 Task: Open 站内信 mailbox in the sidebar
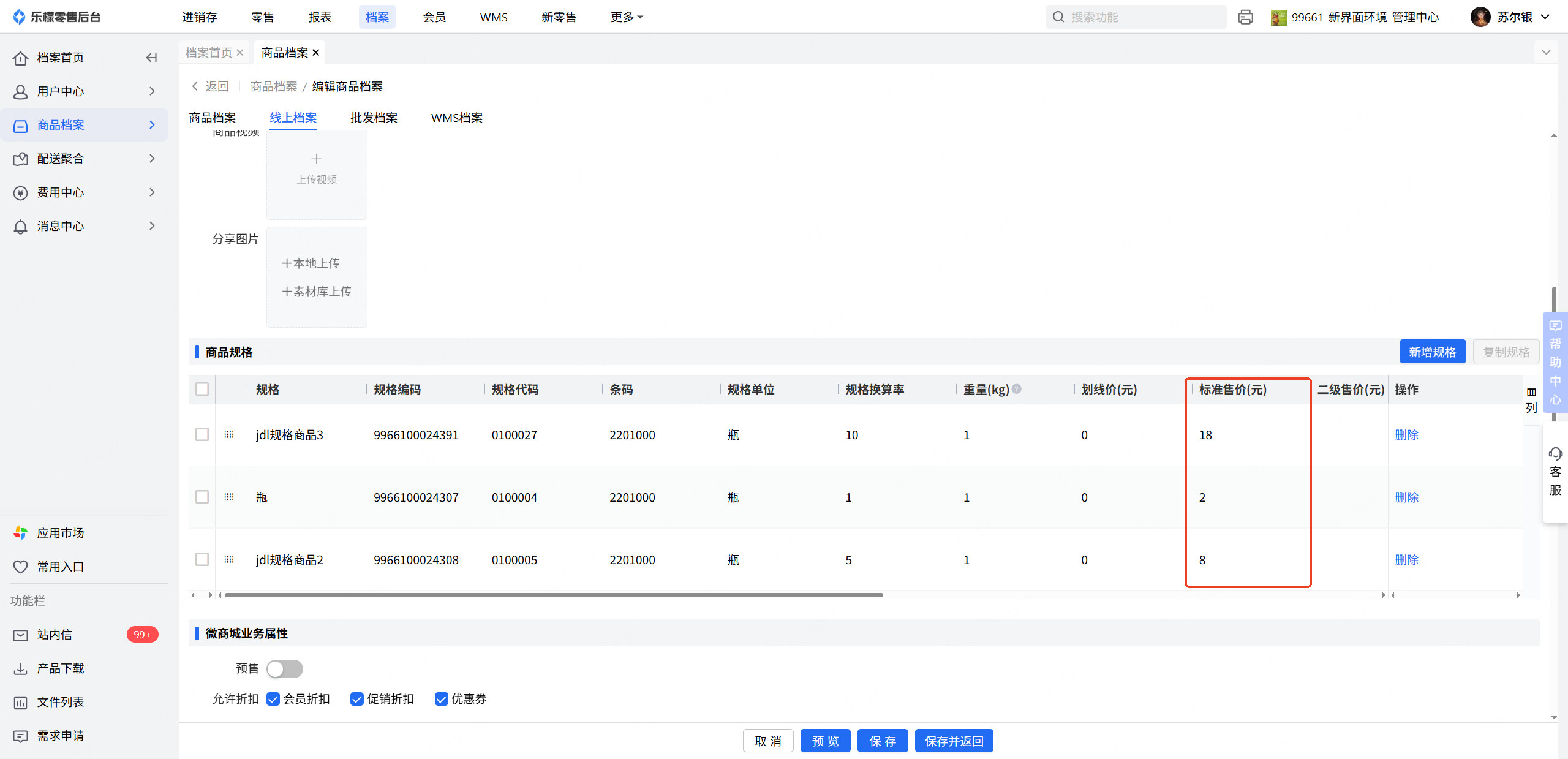55,635
